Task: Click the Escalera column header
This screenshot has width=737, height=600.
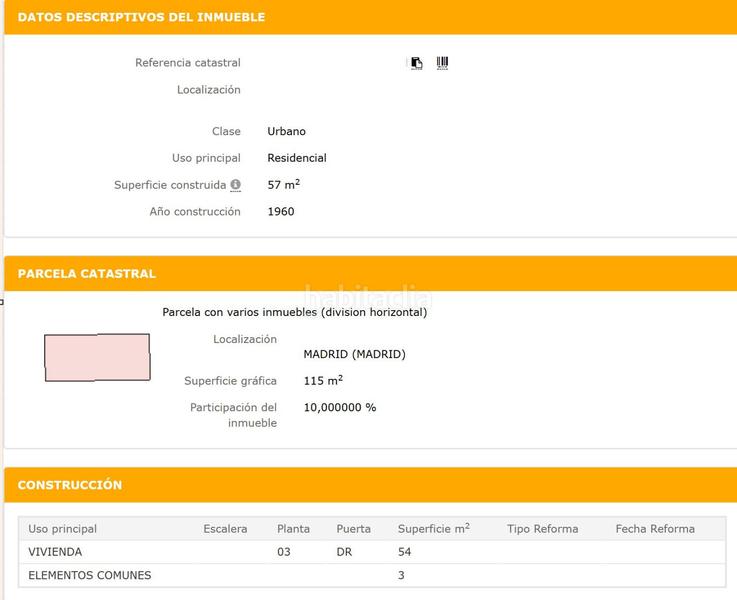Action: pos(225,528)
